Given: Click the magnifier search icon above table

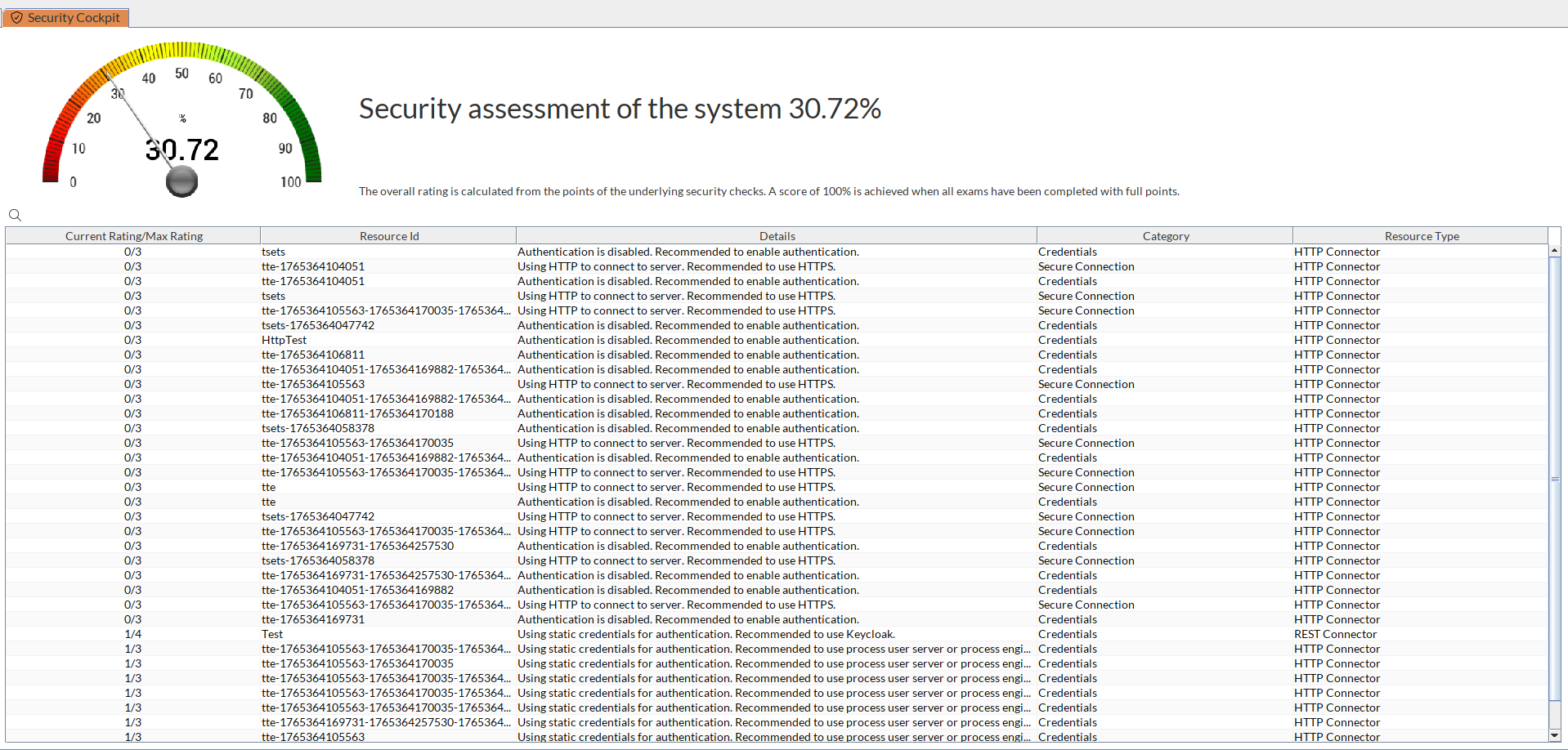Looking at the screenshot, I should click(15, 215).
